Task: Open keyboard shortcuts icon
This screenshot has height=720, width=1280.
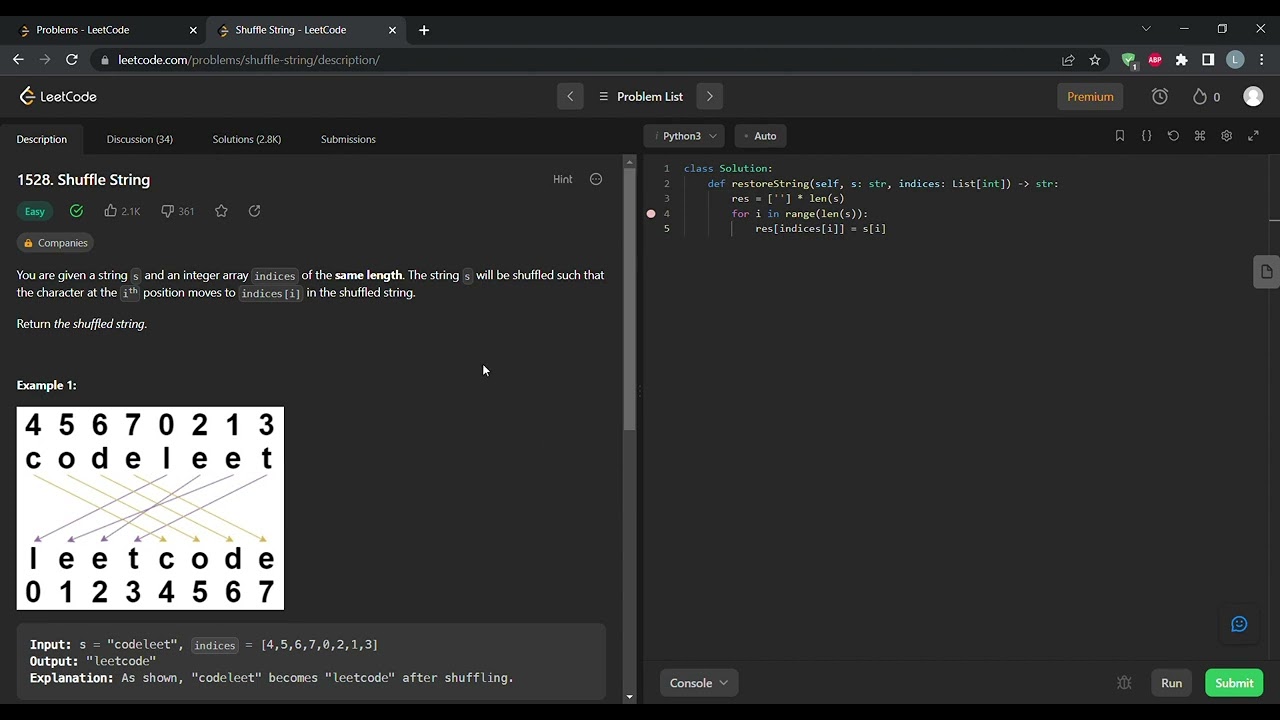Action: [x=1200, y=136]
